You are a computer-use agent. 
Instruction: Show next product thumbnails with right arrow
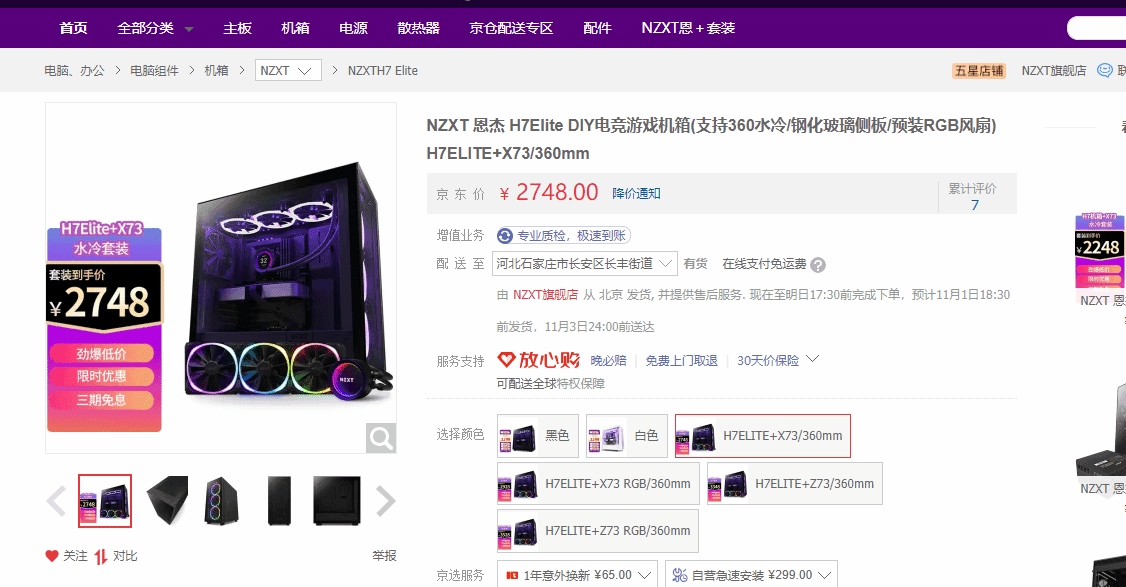(x=386, y=501)
